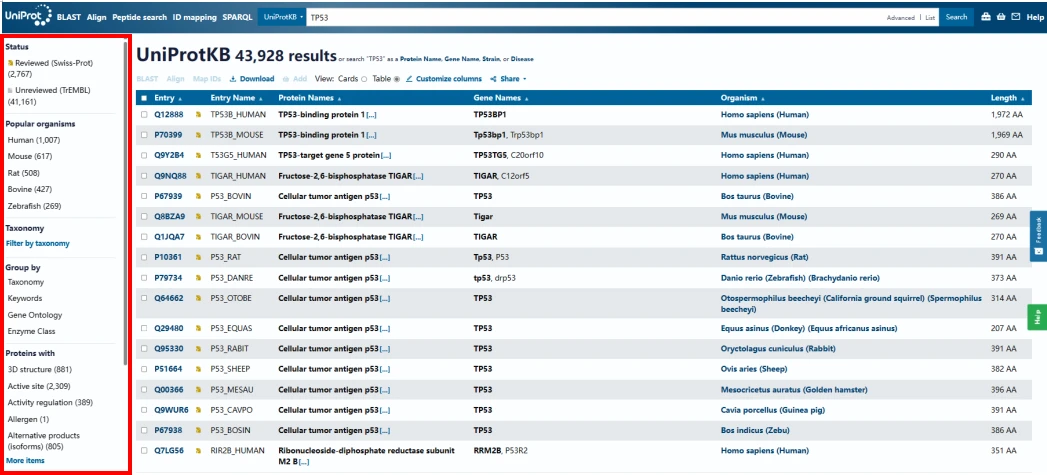Check the box for entry P10361
The image size is (1047, 475).
tap(144, 257)
